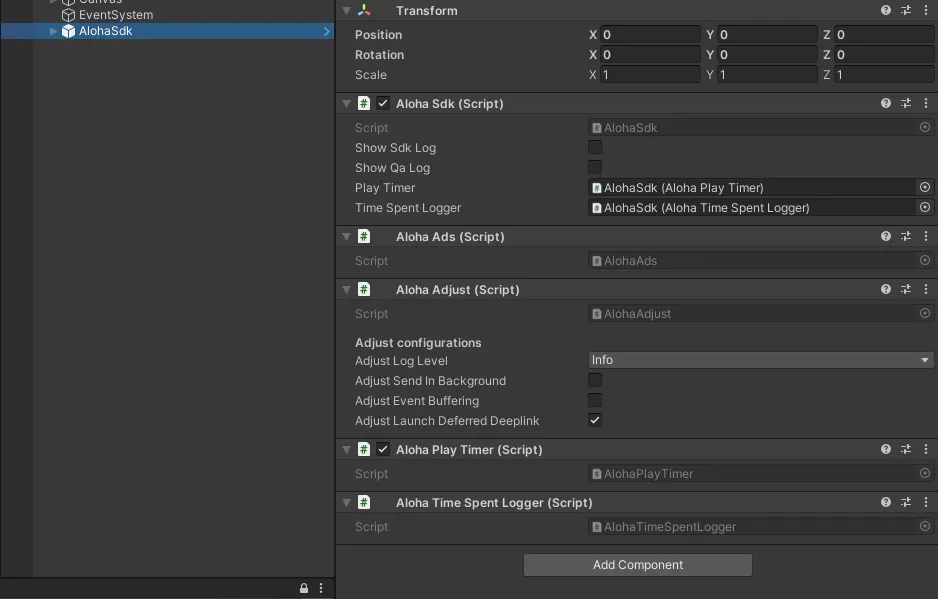Collapse the Aloha Ads script foldout
The height and width of the screenshot is (599, 938).
pyautogui.click(x=346, y=236)
